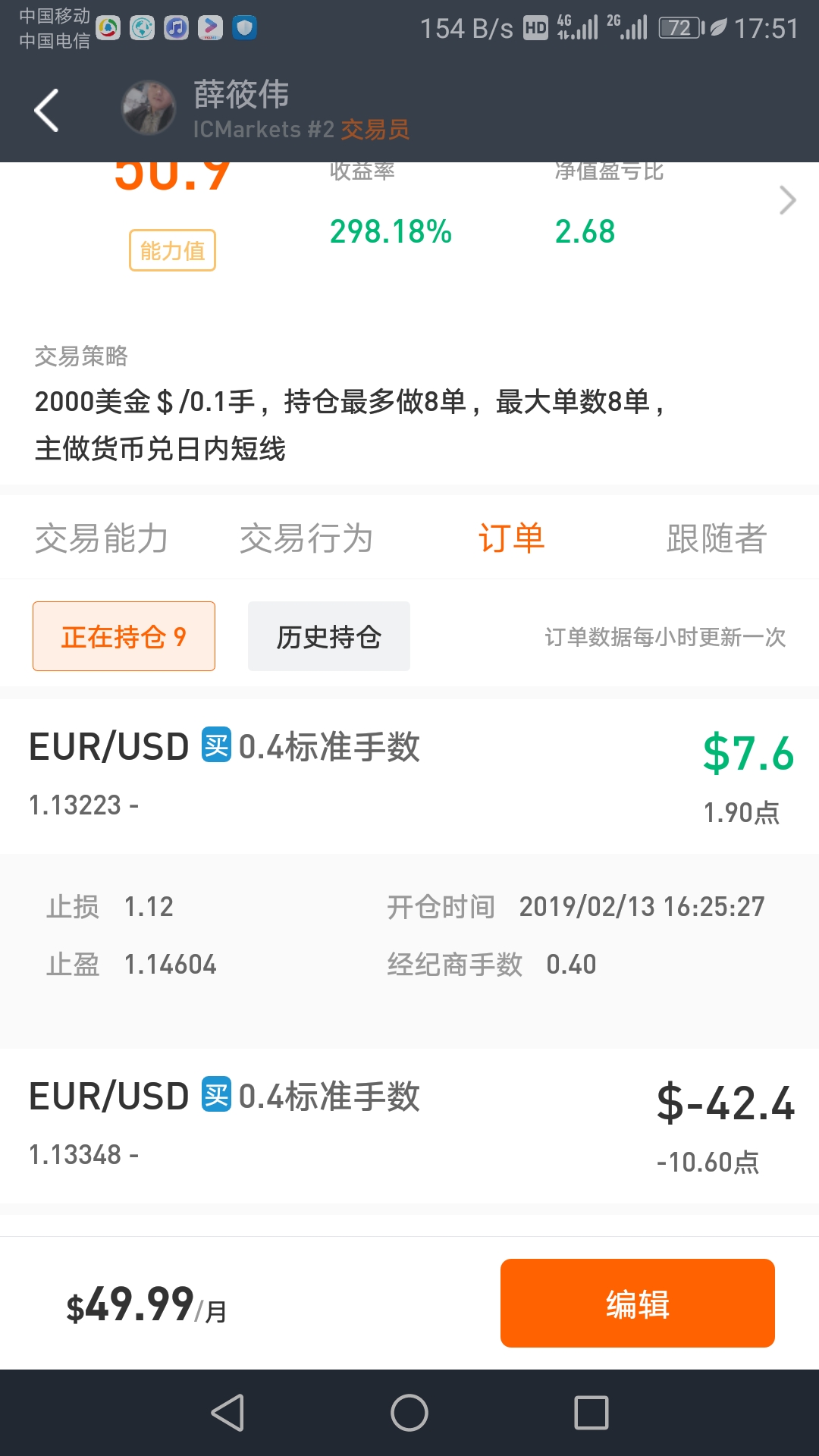Screen dimensions: 819x1456
Task: Switch to the 交易行为 tab
Action: coord(306,538)
